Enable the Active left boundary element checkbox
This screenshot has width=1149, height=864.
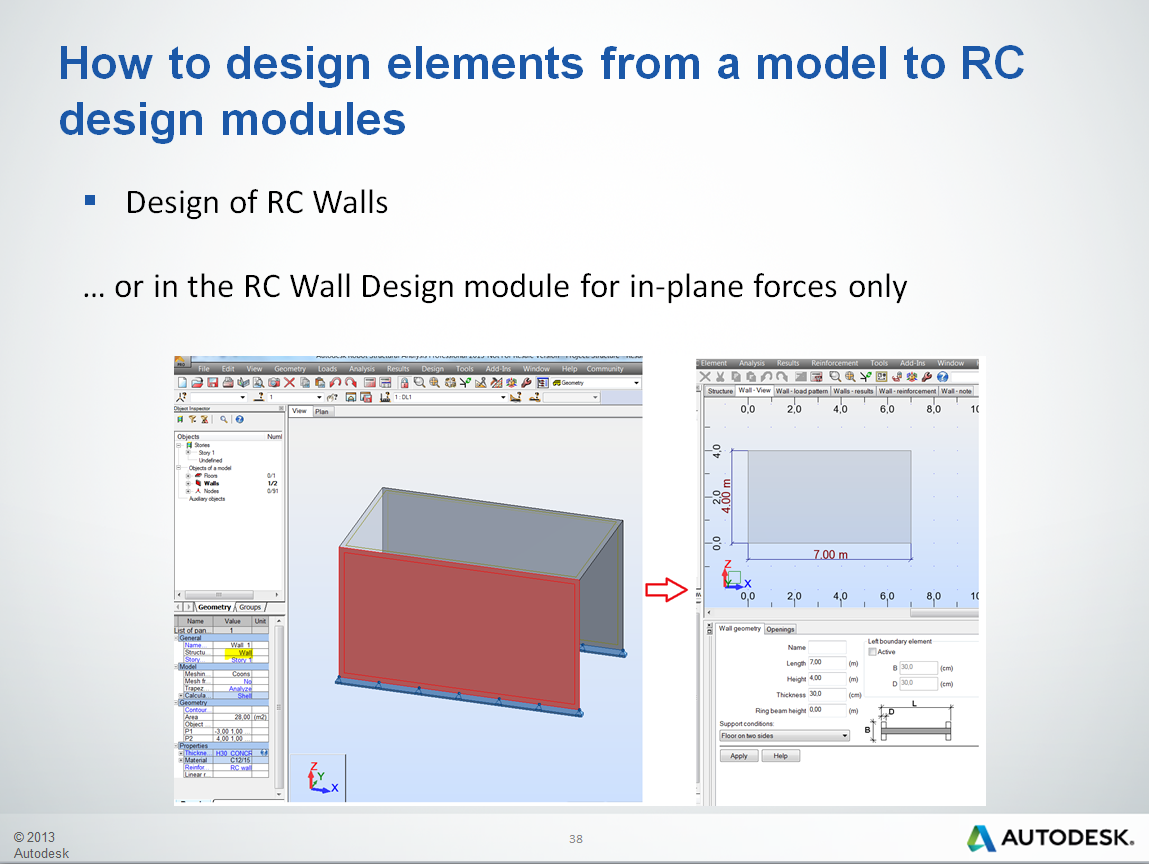point(872,651)
